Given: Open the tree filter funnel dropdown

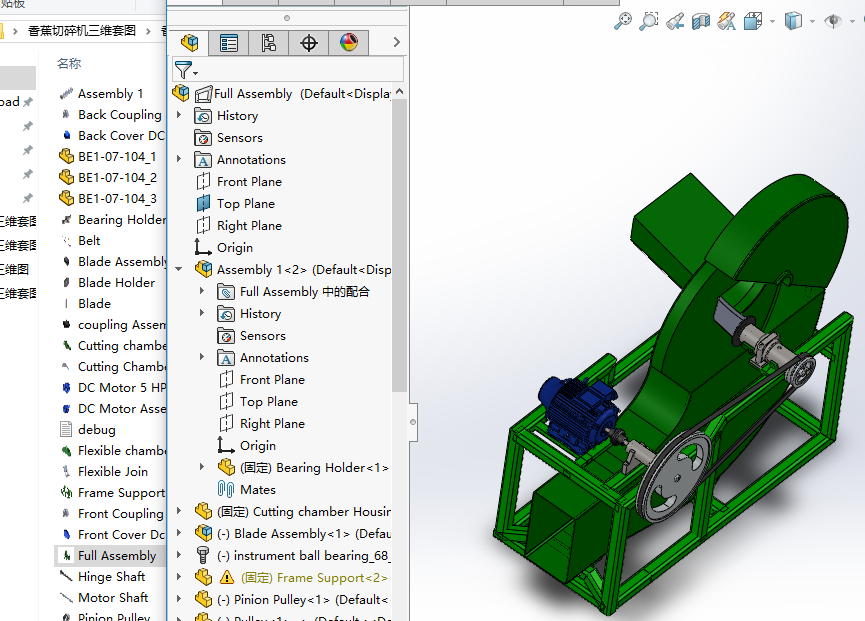Looking at the screenshot, I should [186, 70].
